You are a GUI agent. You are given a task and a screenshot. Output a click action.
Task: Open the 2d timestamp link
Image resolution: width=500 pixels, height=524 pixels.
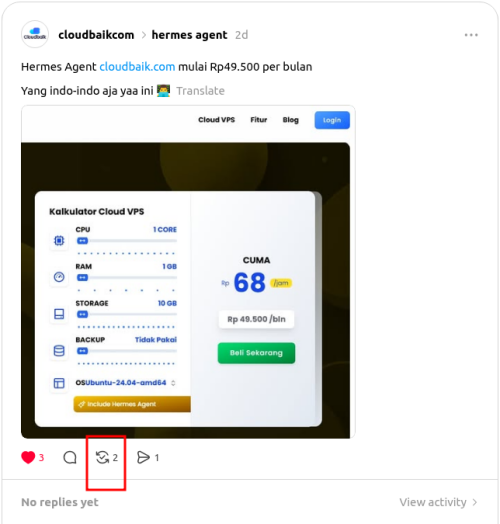pyautogui.click(x=241, y=35)
